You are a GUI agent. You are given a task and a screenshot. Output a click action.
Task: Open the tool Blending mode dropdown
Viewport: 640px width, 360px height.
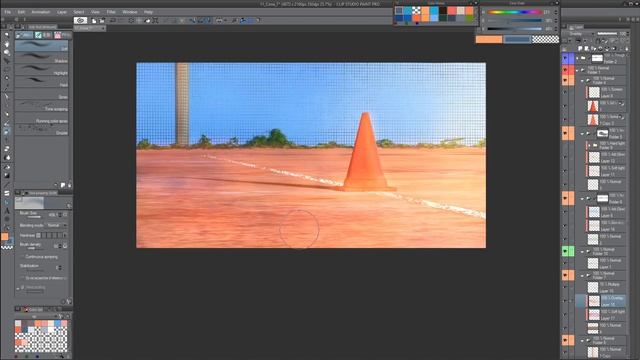(x=56, y=225)
